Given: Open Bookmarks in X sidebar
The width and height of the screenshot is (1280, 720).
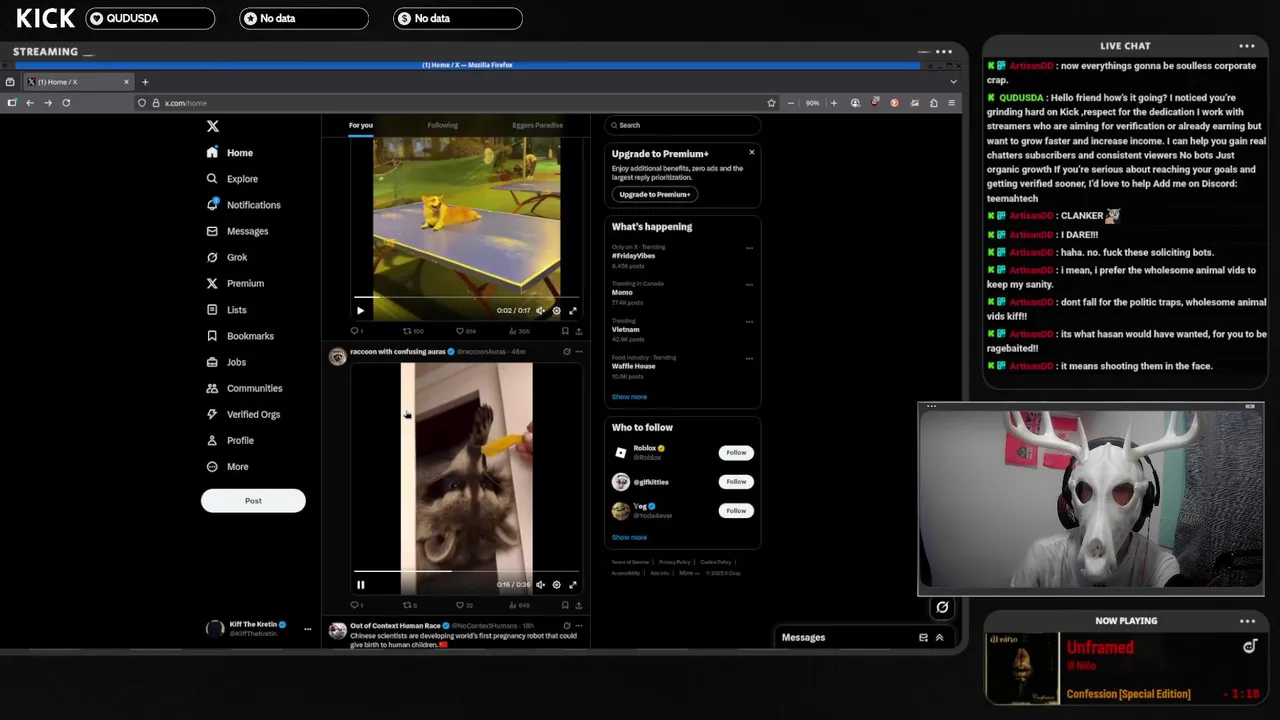Looking at the screenshot, I should pos(240,336).
